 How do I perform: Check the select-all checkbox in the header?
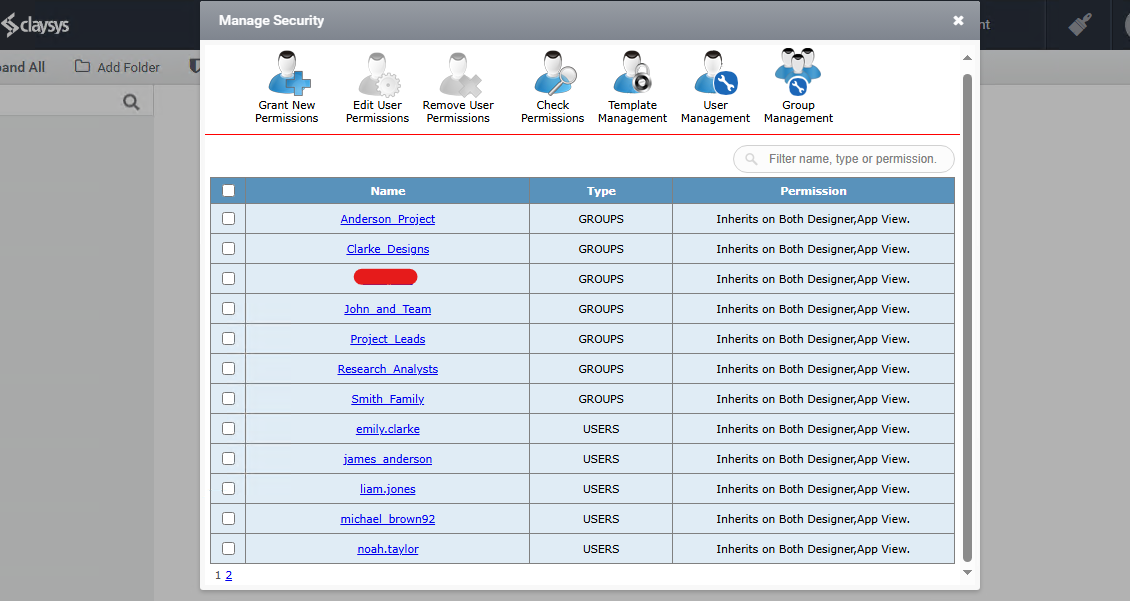tap(228, 189)
